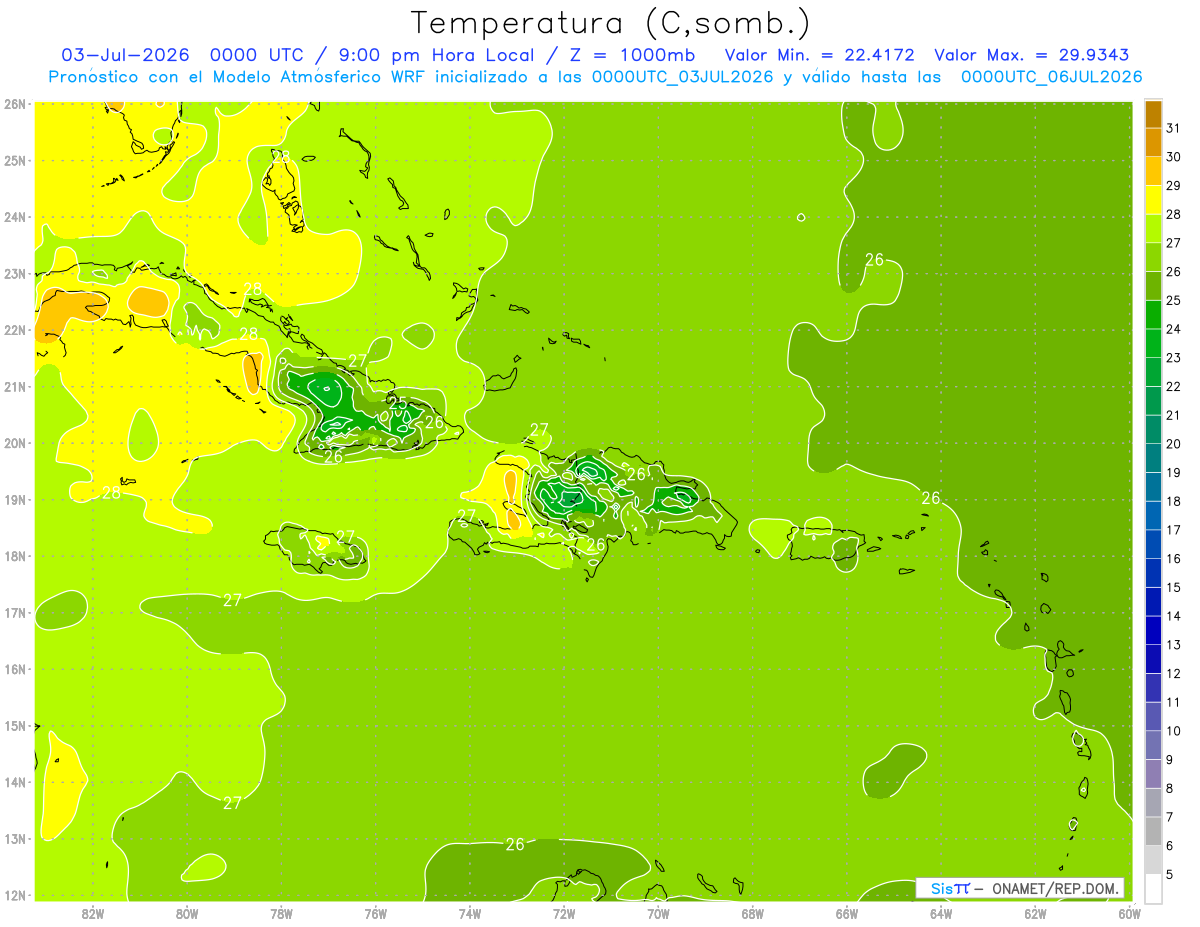Click the '80W' longitude axis label
The height and width of the screenshot is (927, 1200).
click(x=187, y=913)
